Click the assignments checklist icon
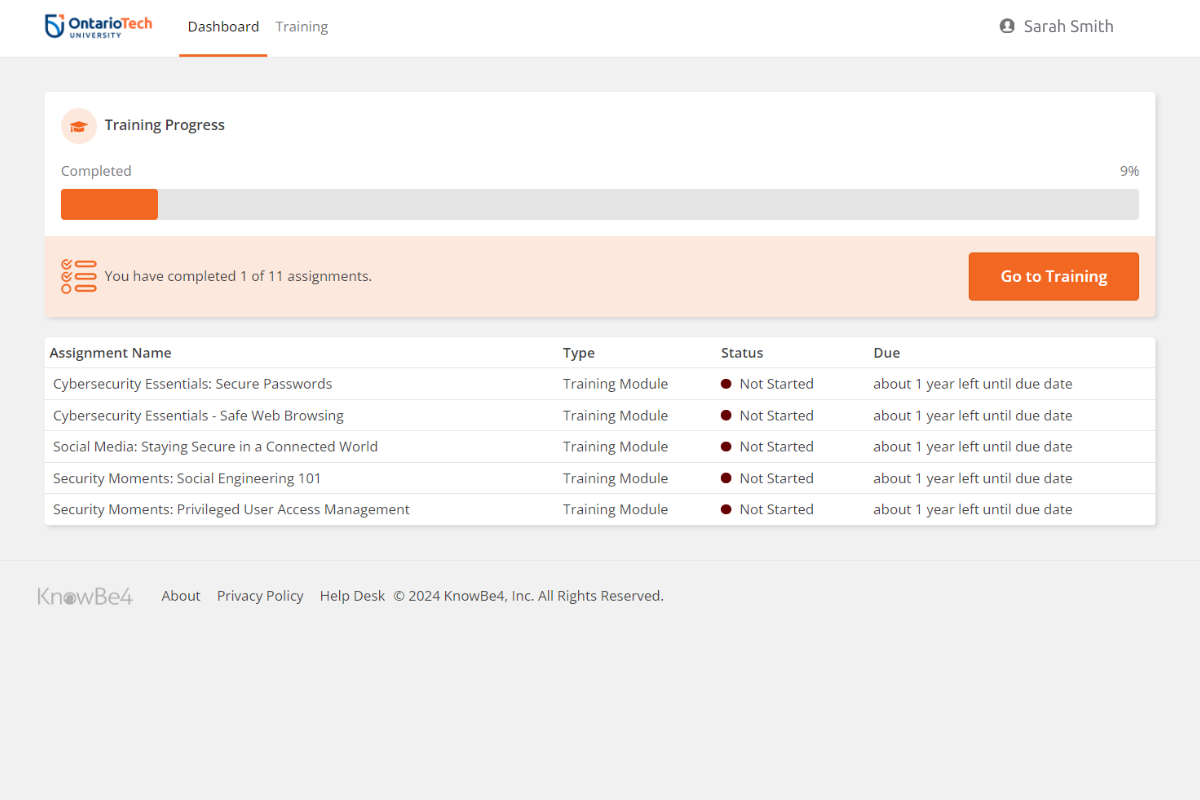 coord(78,276)
